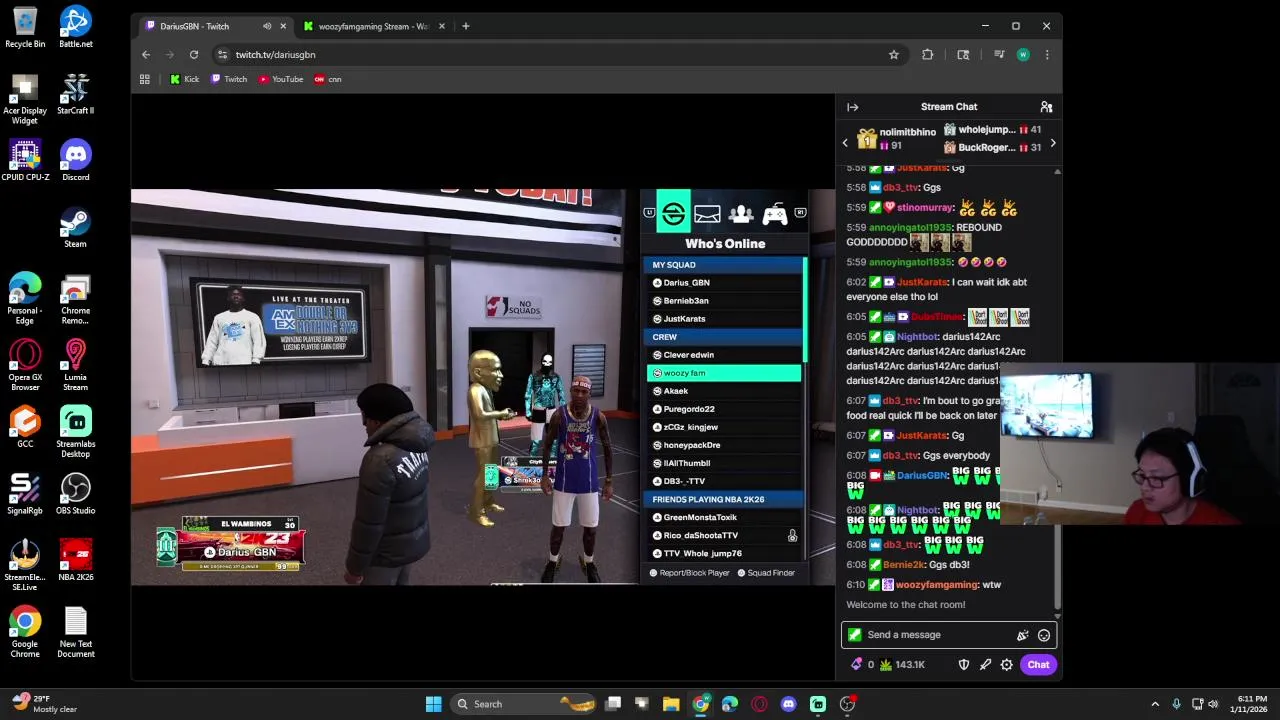The width and height of the screenshot is (1280, 720).
Task: Open Twitch bookmark
Action: click(229, 79)
